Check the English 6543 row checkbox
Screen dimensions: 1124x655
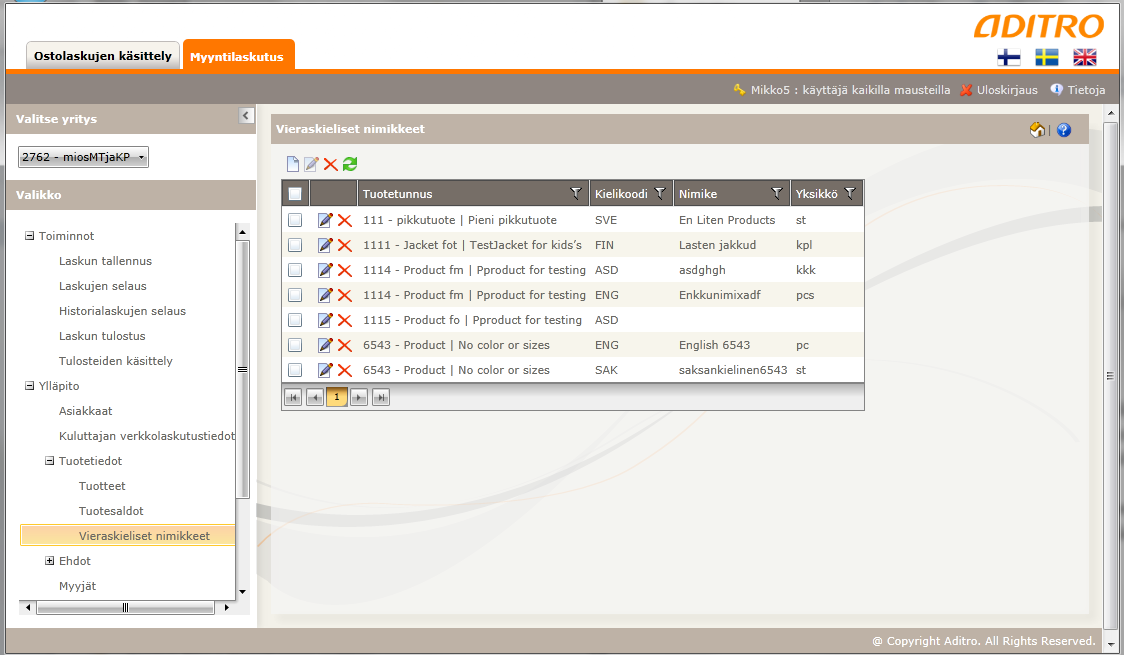coord(295,345)
